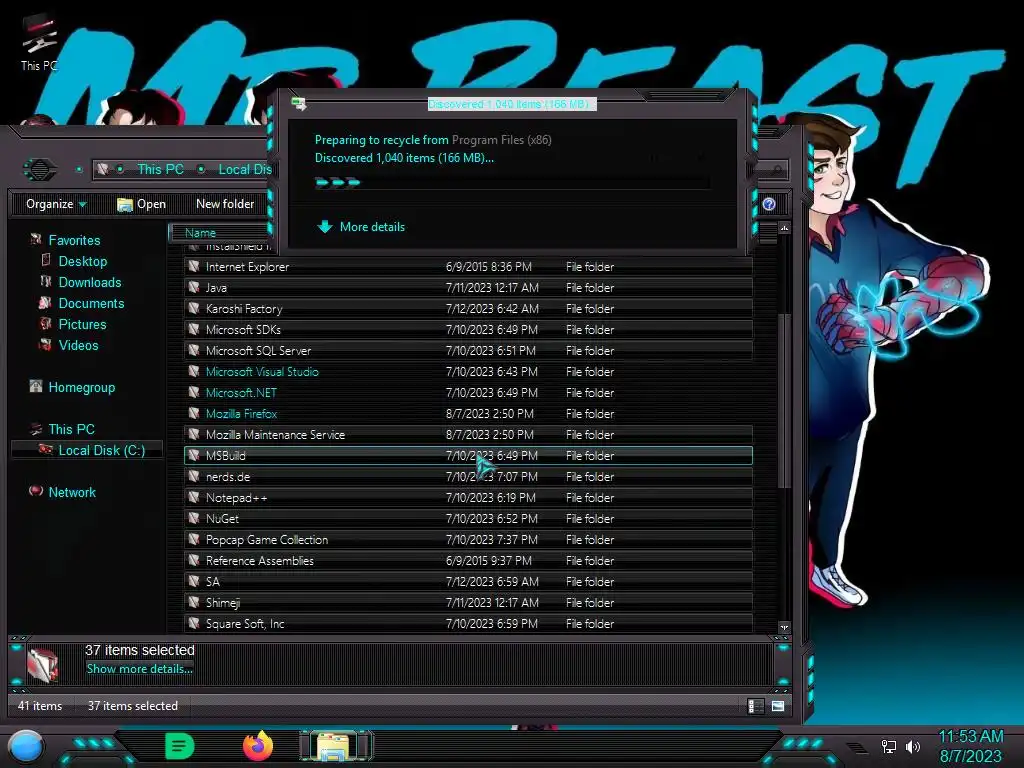Open This PC desktop shortcut icon
This screenshot has width=1024, height=768.
pos(39,43)
